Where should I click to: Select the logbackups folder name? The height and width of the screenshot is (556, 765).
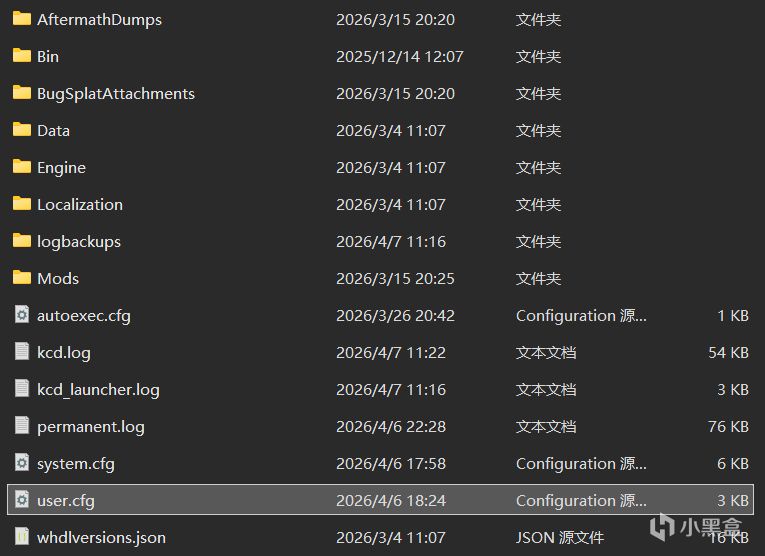coord(79,241)
